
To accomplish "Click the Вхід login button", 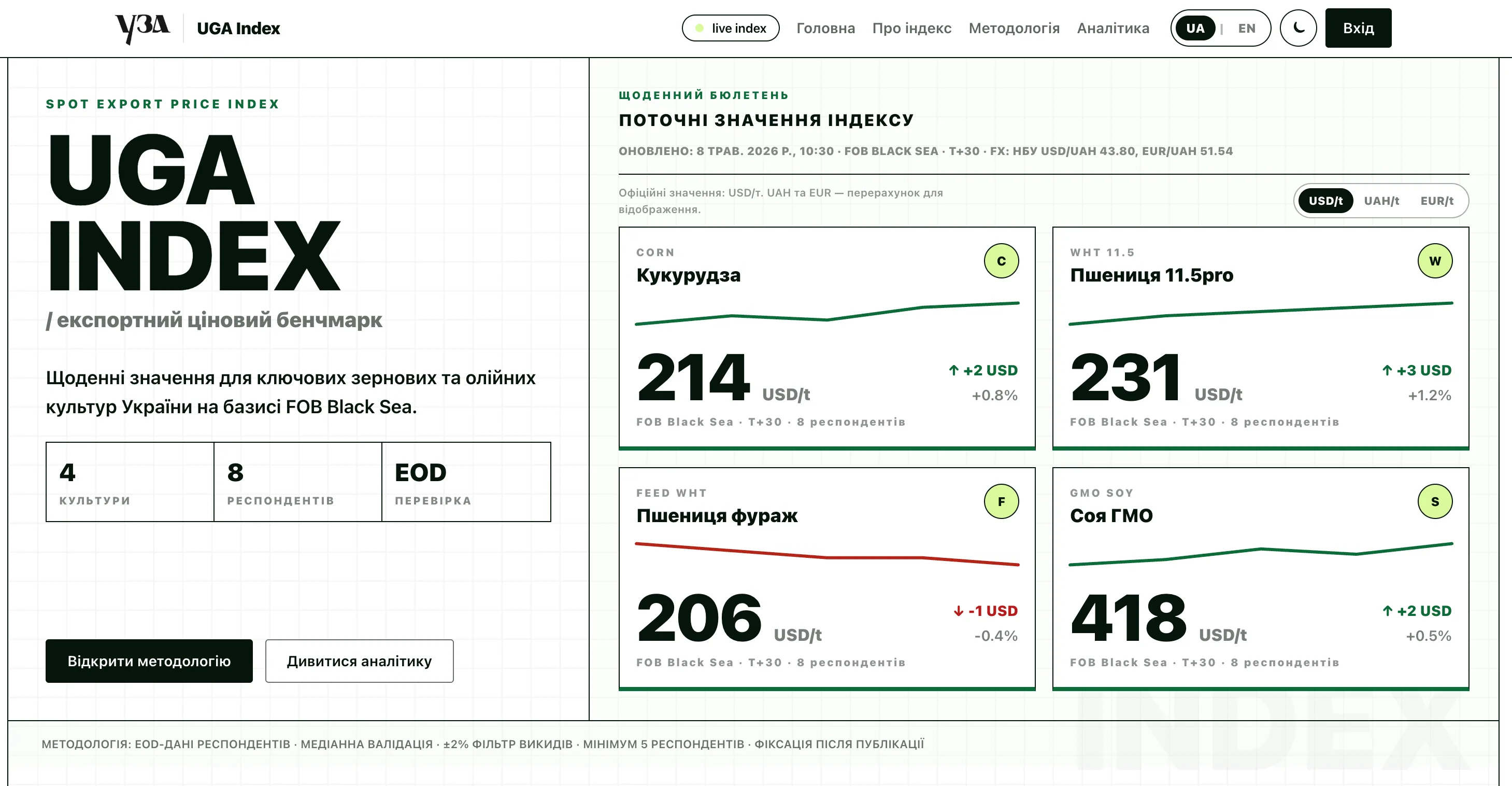I will pyautogui.click(x=1358, y=28).
